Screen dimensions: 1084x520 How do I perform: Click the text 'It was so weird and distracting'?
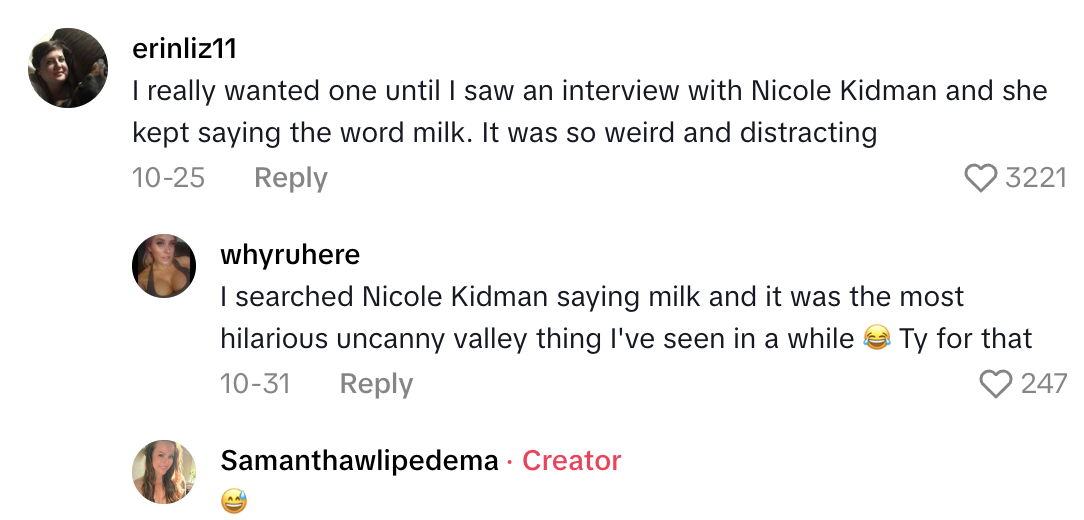click(679, 132)
